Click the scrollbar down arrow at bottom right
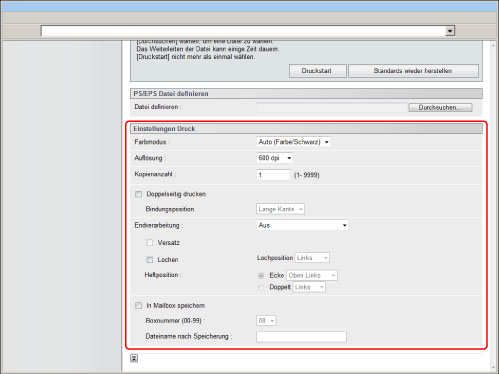Image resolution: width=499 pixels, height=374 pixels. point(494,368)
